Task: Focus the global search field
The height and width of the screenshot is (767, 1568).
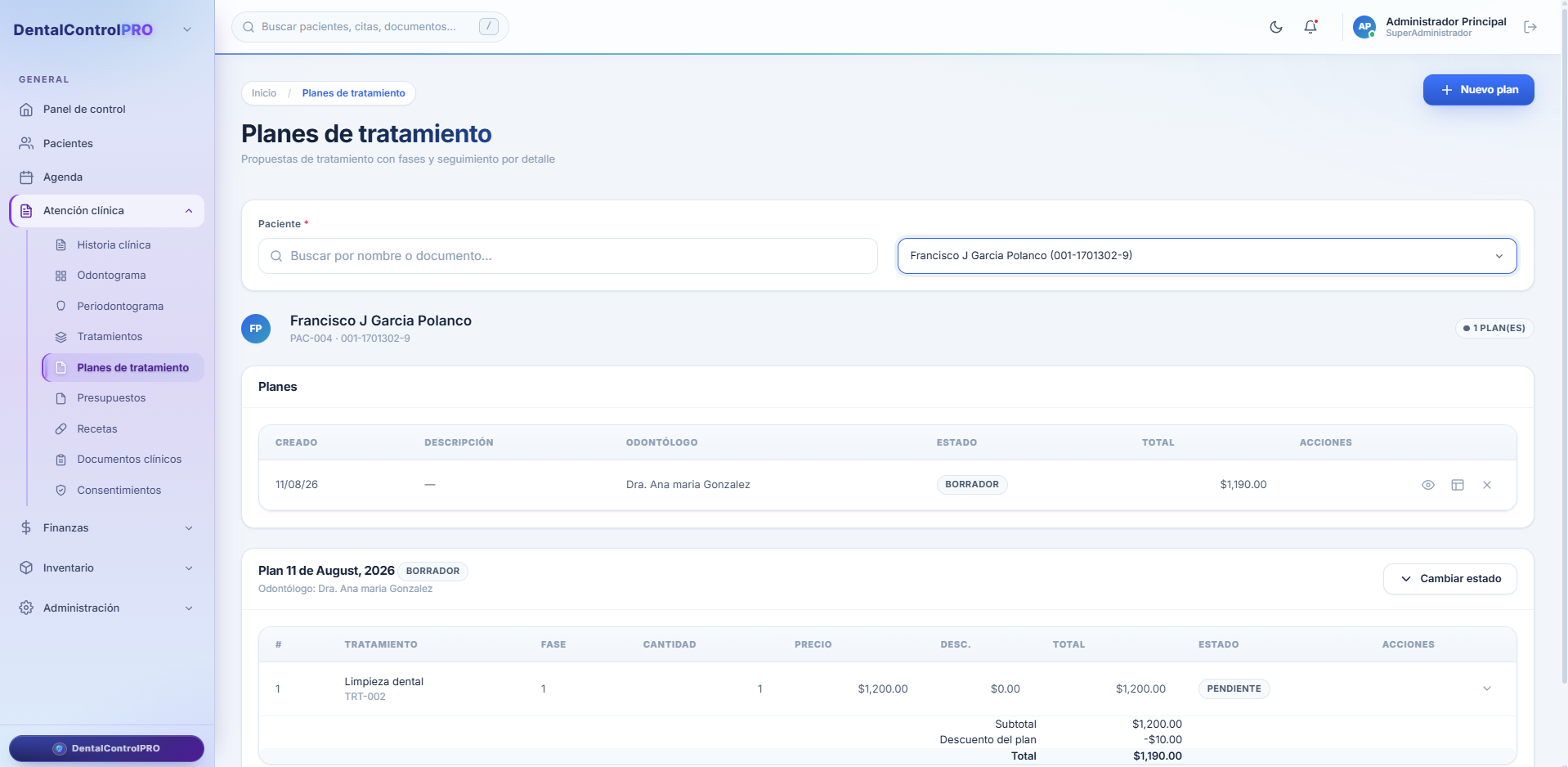Action: click(x=370, y=27)
